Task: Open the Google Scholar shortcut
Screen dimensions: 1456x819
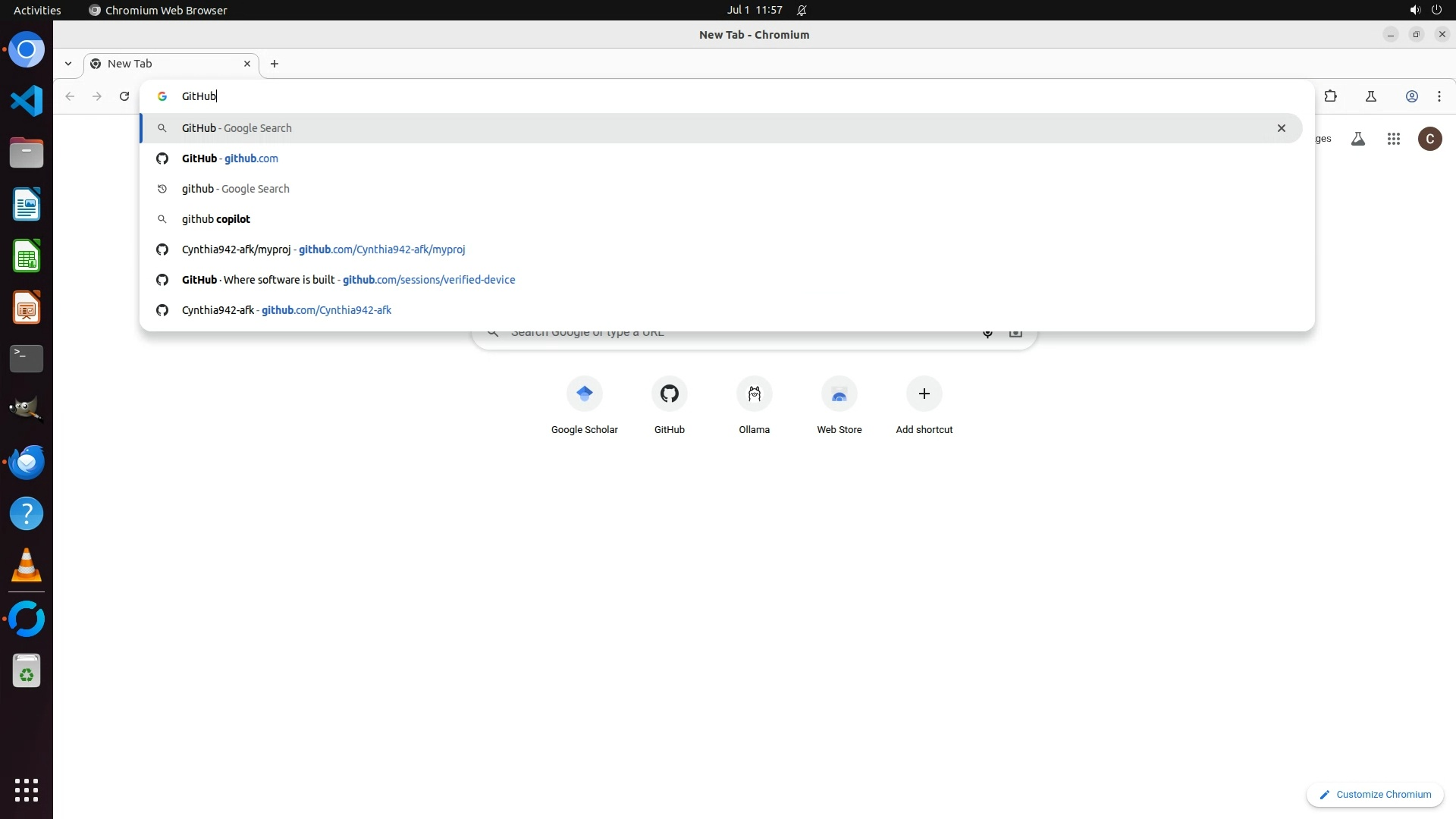Action: point(584,394)
